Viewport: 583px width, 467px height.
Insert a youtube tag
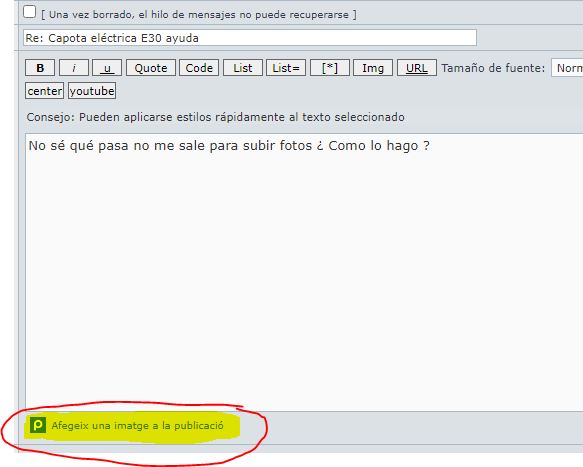coord(92,91)
